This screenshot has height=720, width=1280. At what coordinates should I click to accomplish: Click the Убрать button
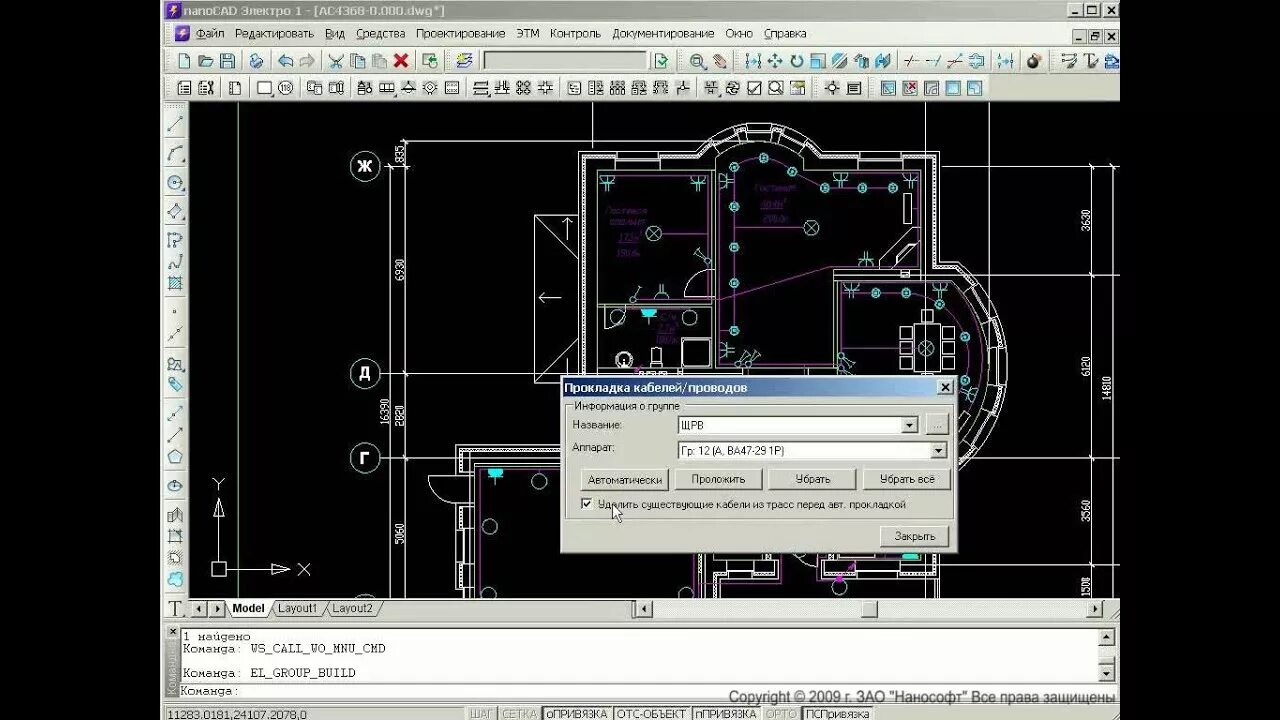click(813, 479)
